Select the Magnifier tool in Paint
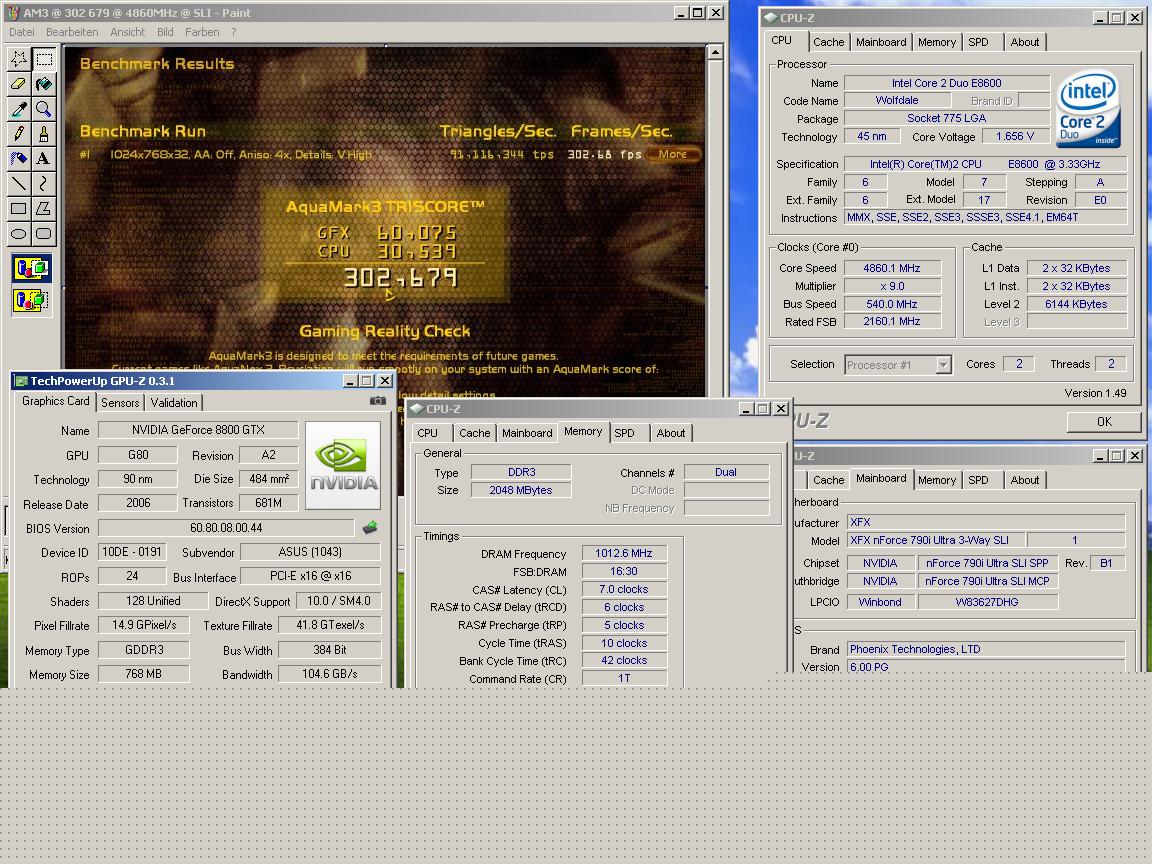Screen dimensions: 1152x864 pos(44,109)
